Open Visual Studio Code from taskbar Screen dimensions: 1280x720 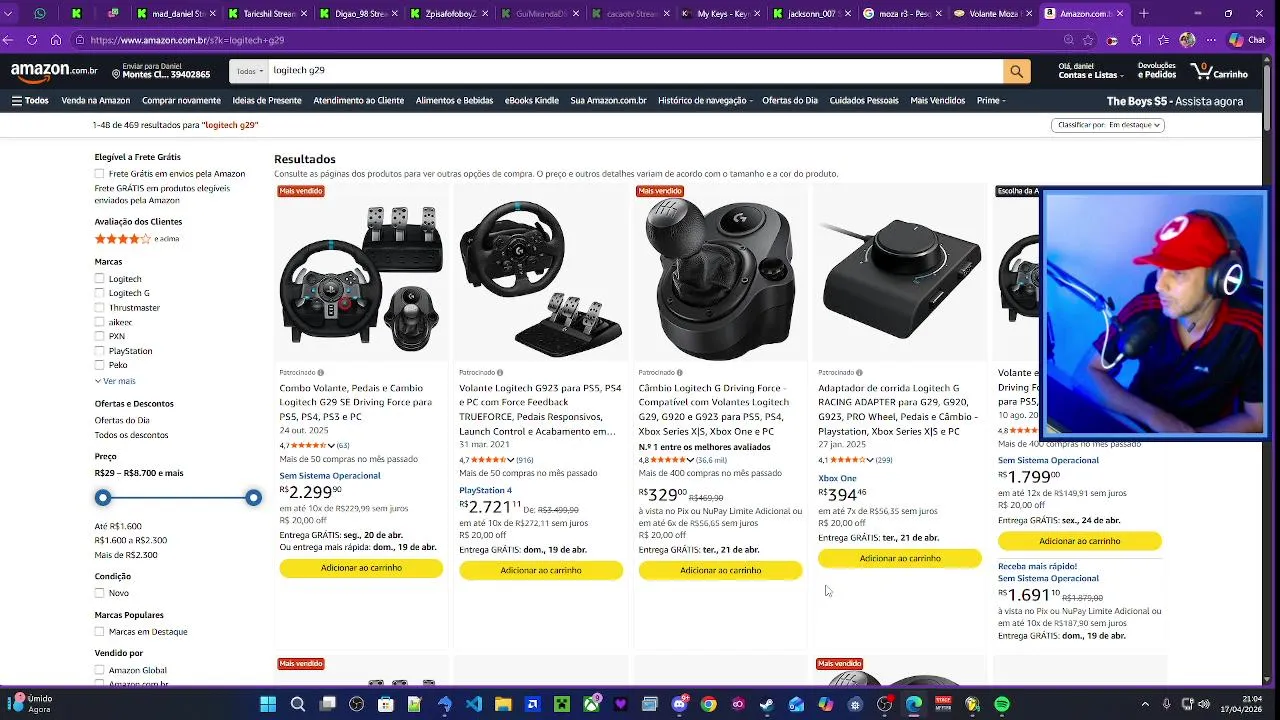[474, 704]
